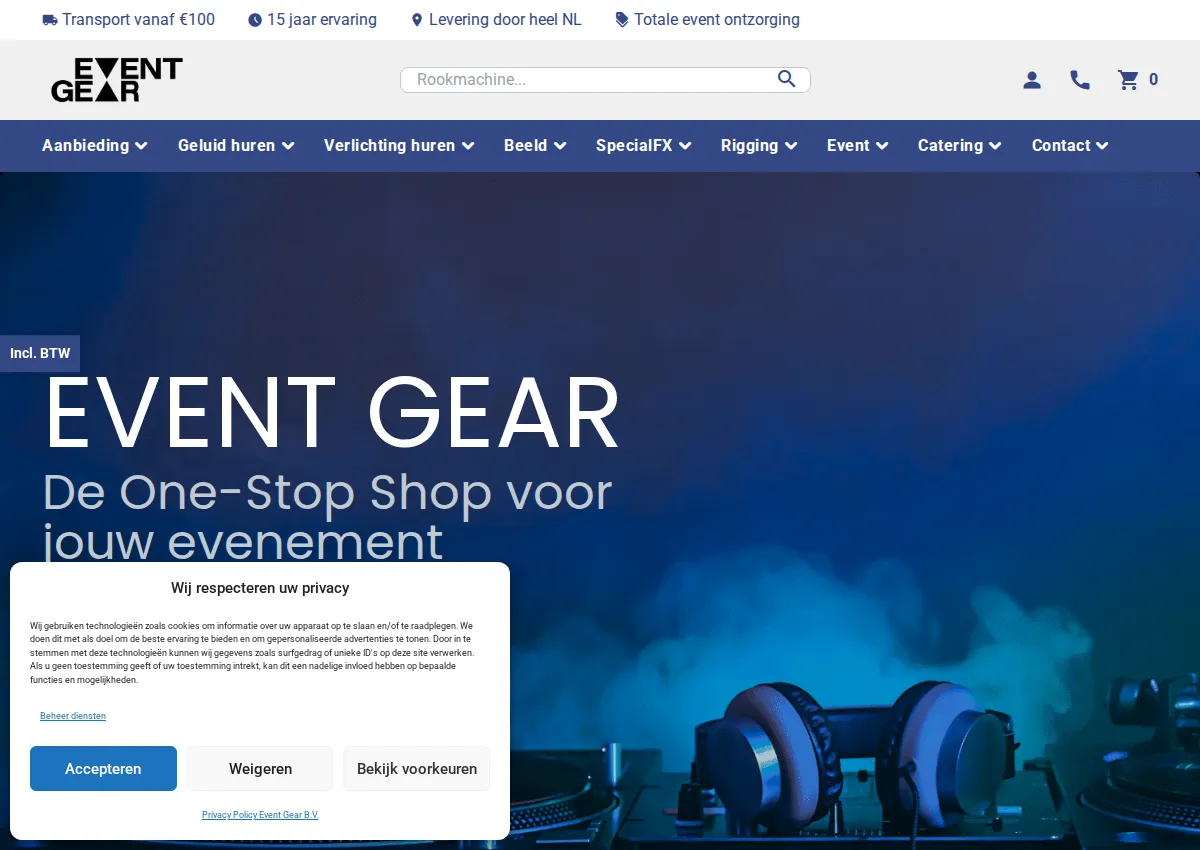1200x850 pixels.
Task: Open the user account icon
Action: tap(1032, 80)
